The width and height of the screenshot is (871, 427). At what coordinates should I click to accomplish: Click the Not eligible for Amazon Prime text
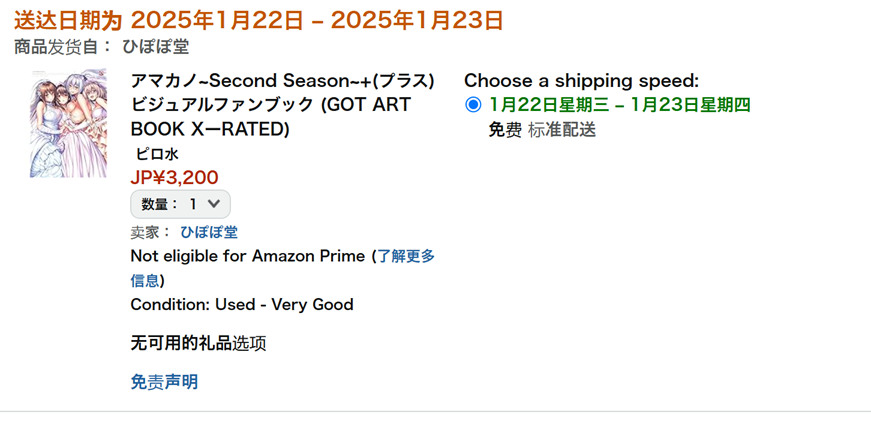point(248,256)
